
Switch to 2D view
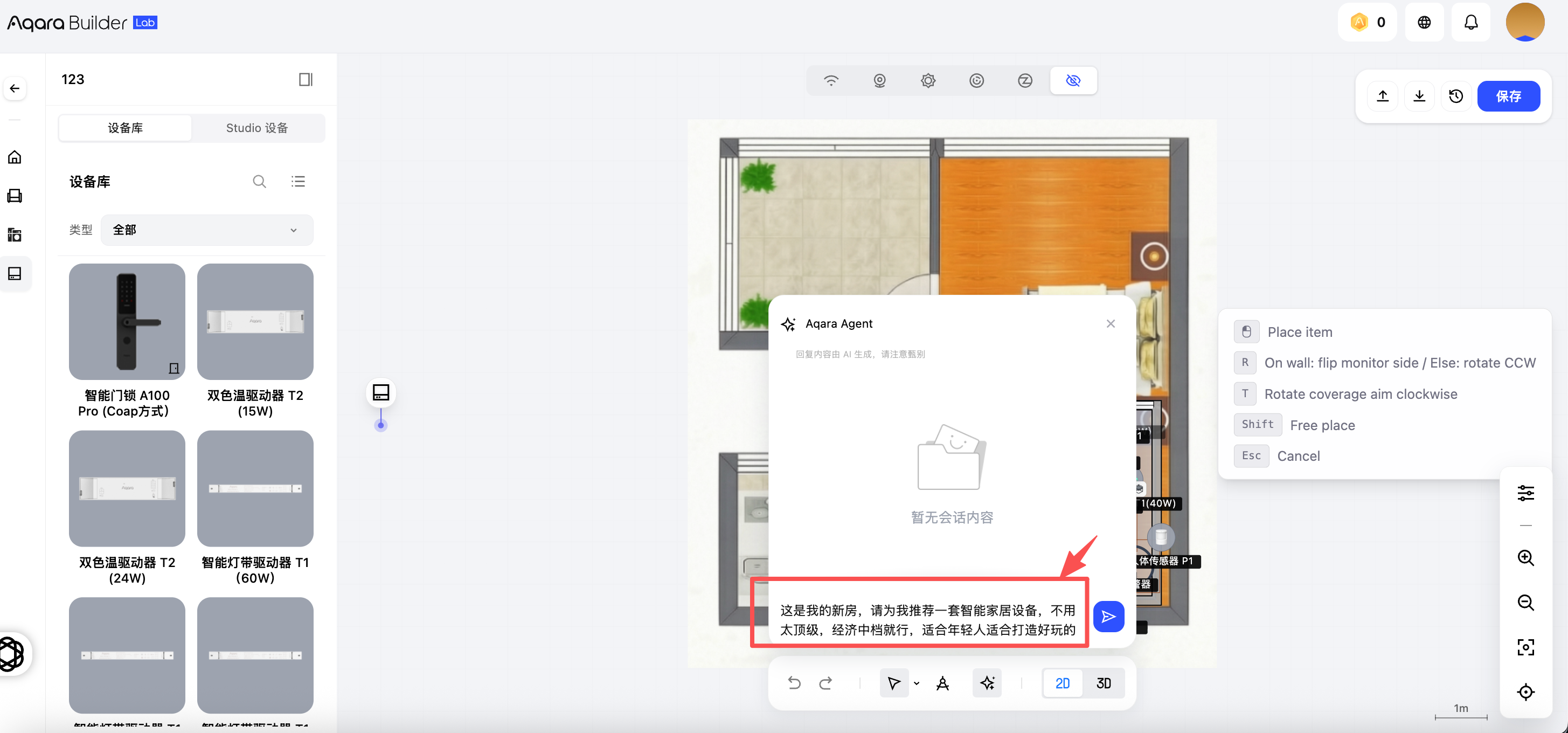1062,683
